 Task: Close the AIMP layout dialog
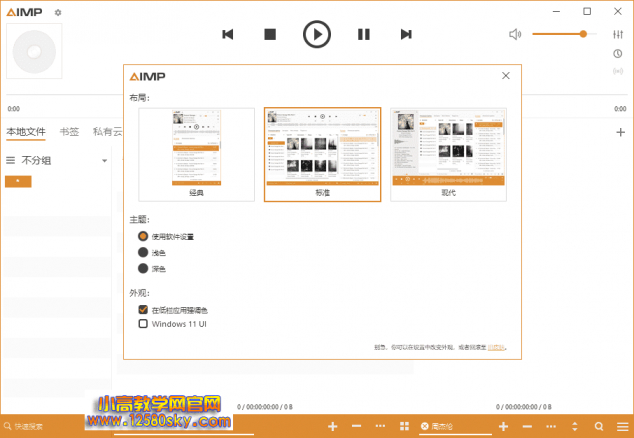click(506, 76)
